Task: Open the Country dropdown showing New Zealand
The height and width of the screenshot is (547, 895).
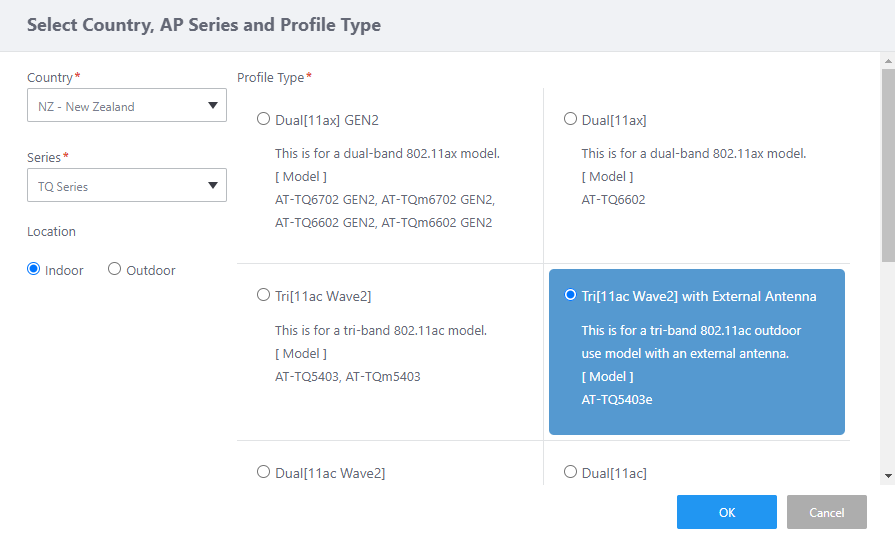Action: (x=126, y=106)
